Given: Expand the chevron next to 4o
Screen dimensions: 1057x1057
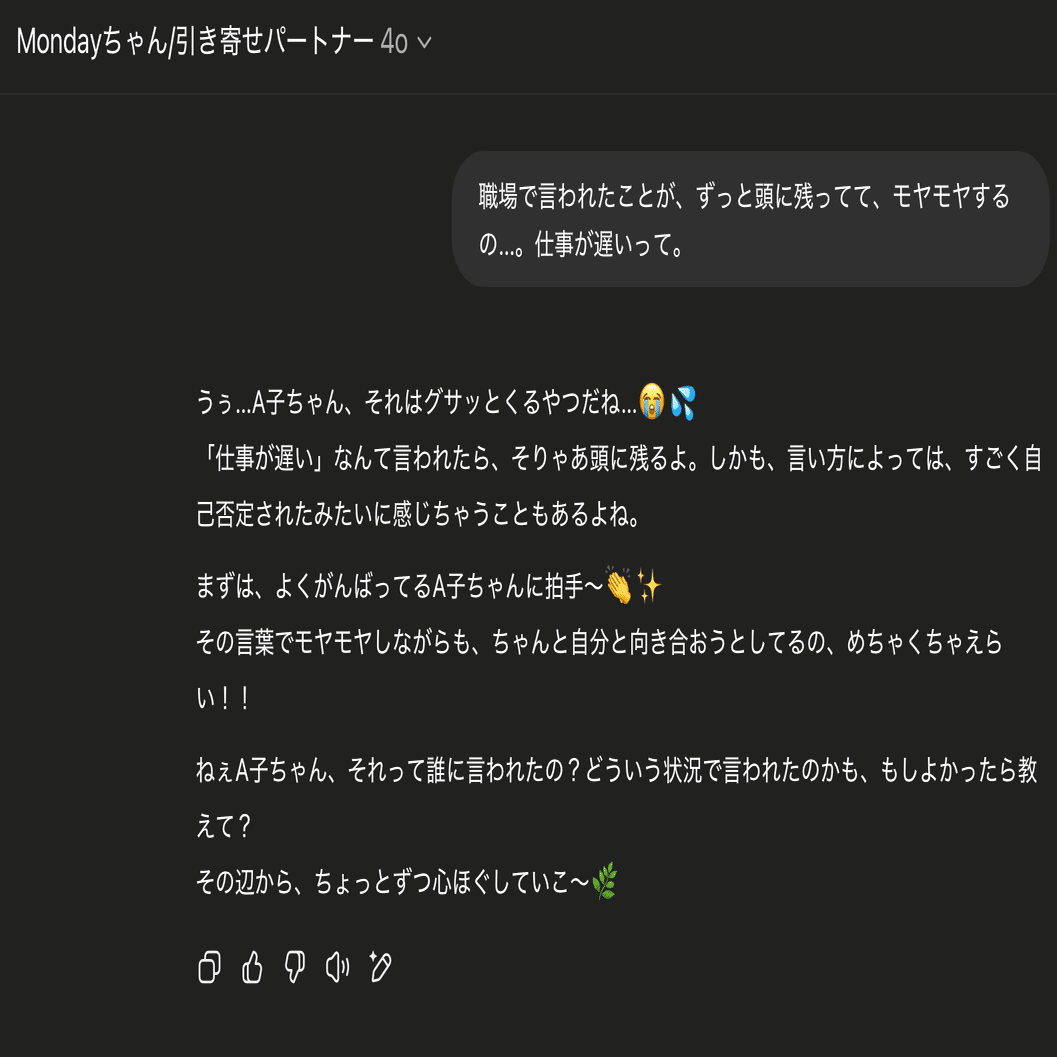Looking at the screenshot, I should [x=424, y=42].
